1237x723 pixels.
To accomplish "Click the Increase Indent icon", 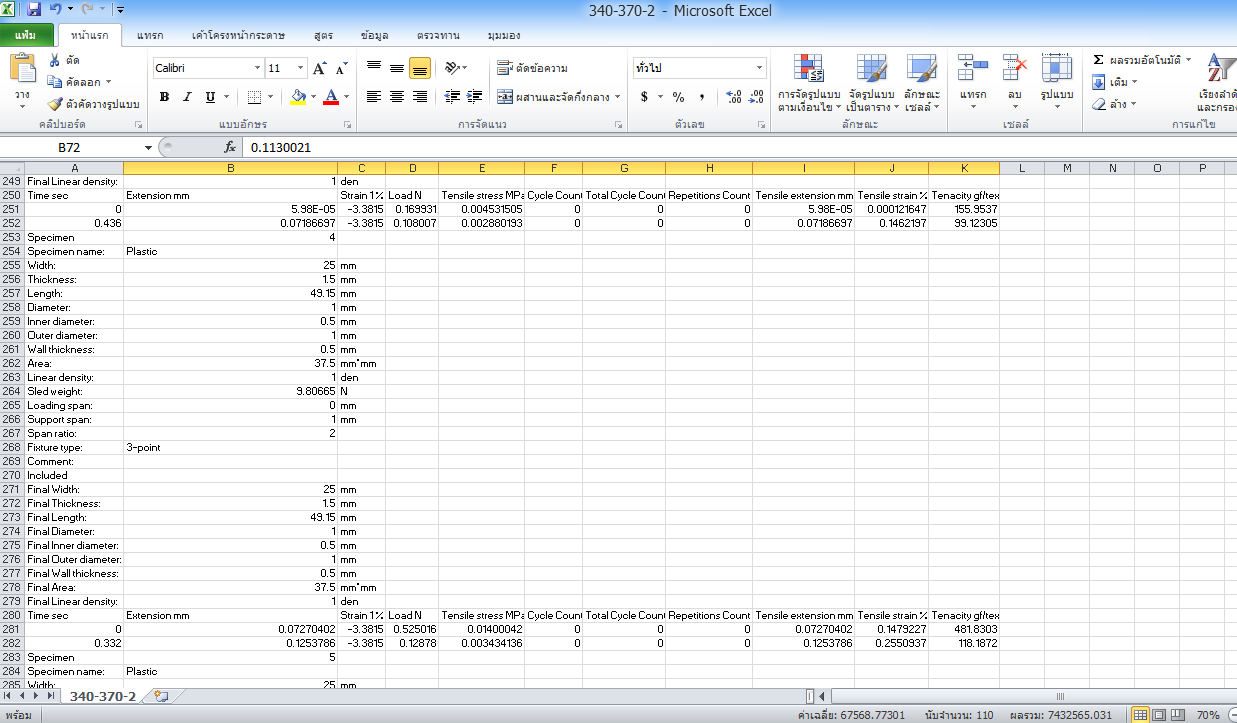I will coord(473,97).
